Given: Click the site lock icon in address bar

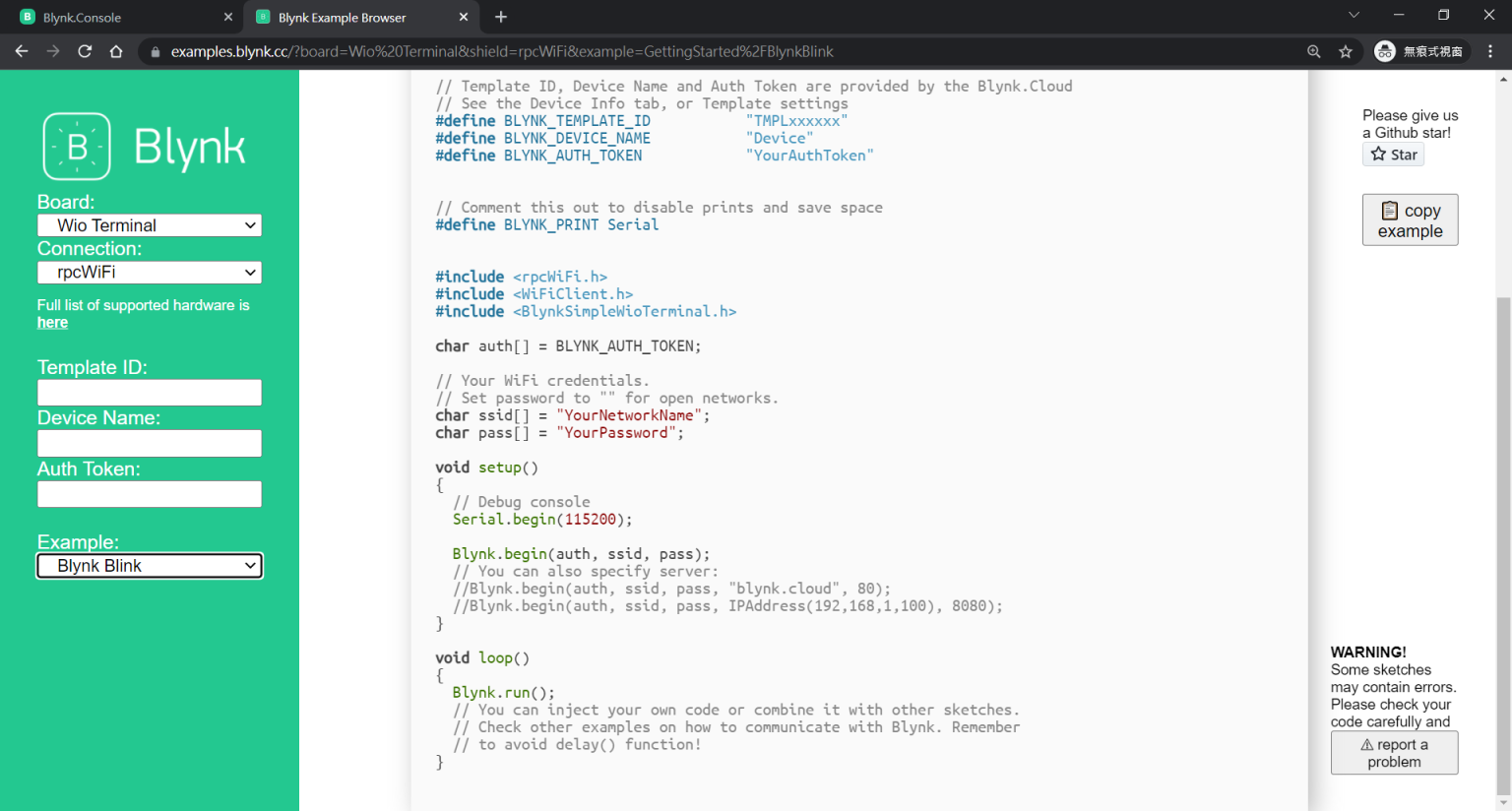Looking at the screenshot, I should 156,52.
